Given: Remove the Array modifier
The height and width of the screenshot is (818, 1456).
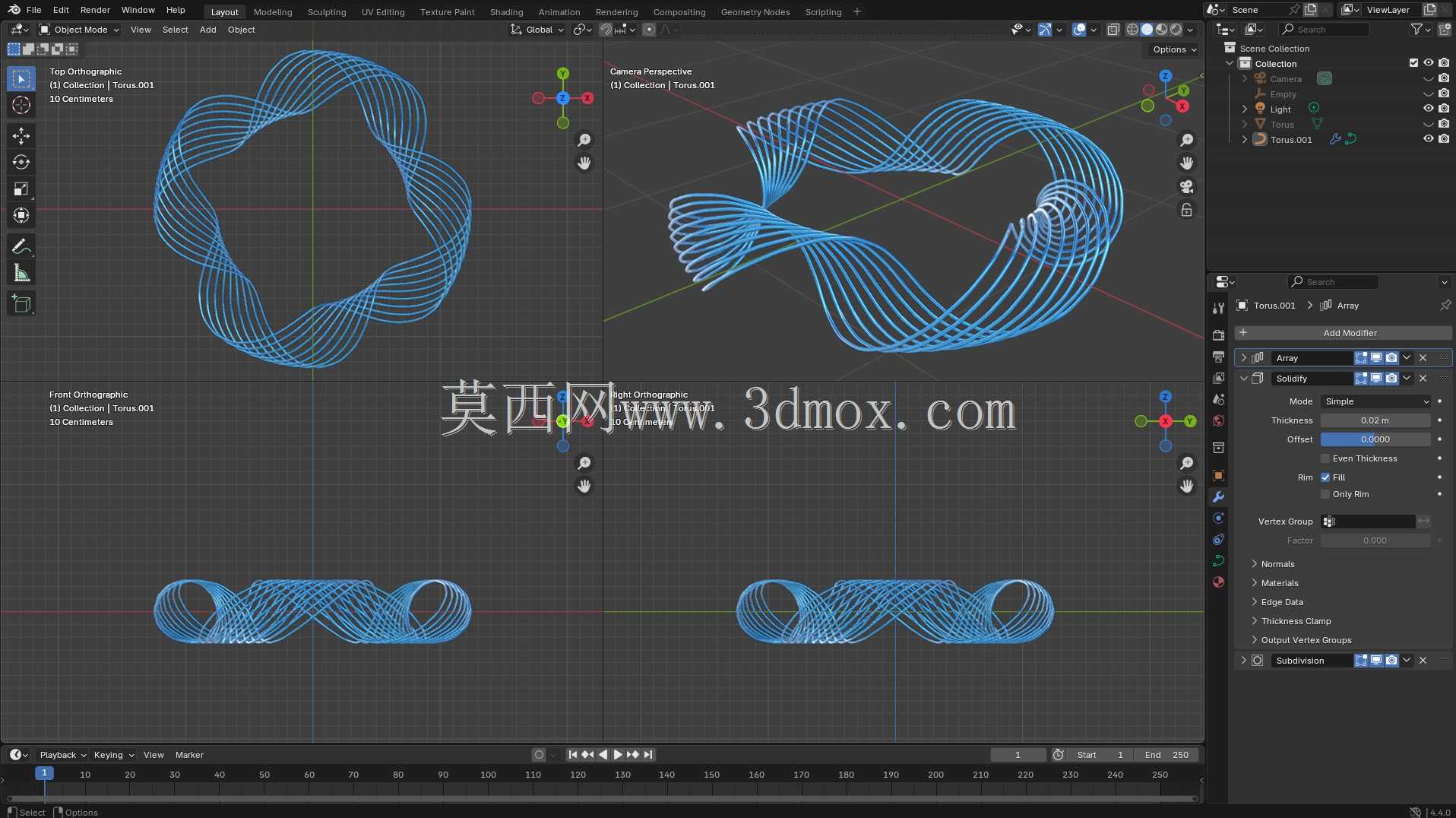Looking at the screenshot, I should 1423,358.
